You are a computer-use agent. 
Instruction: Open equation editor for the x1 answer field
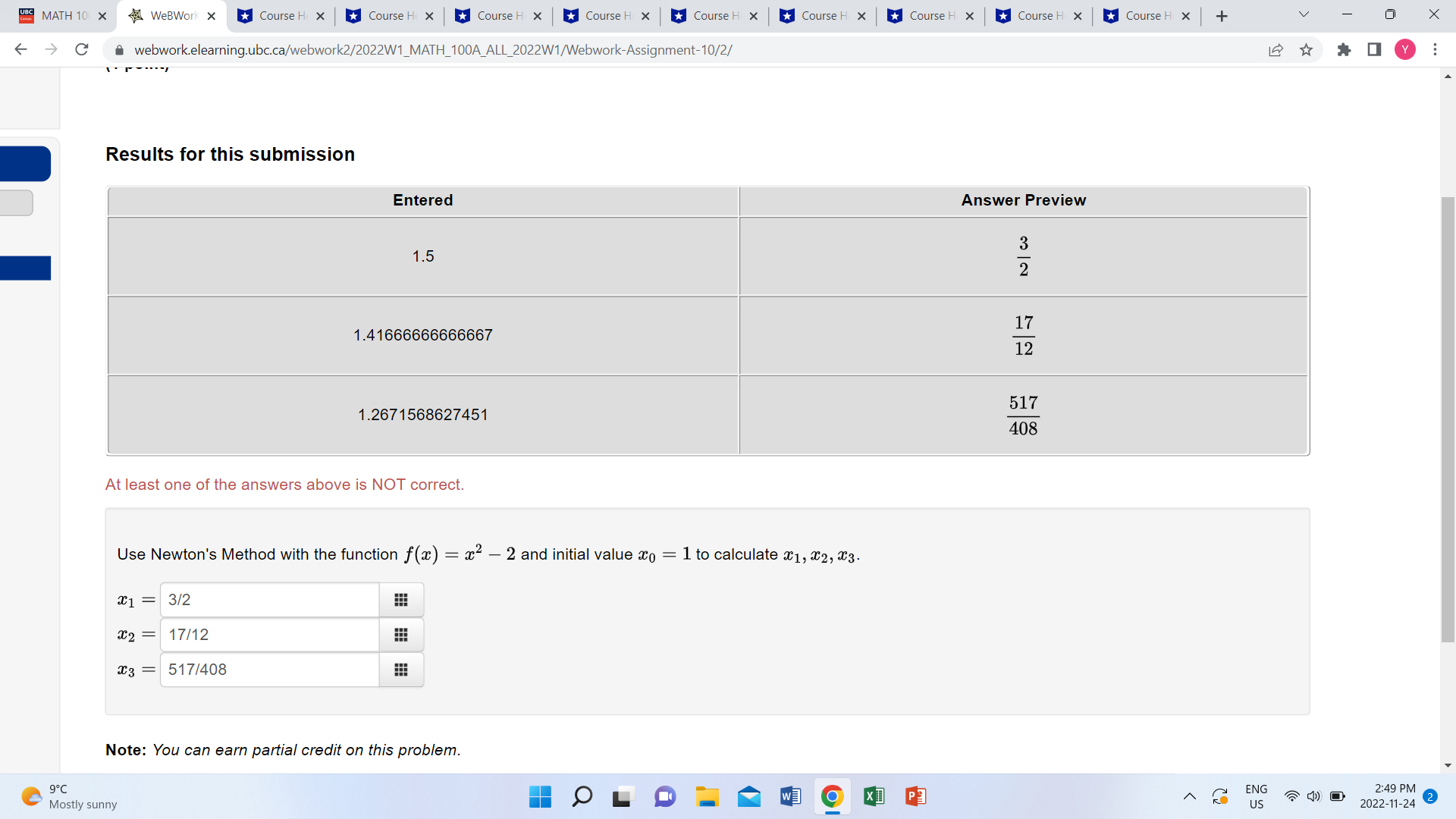click(400, 599)
